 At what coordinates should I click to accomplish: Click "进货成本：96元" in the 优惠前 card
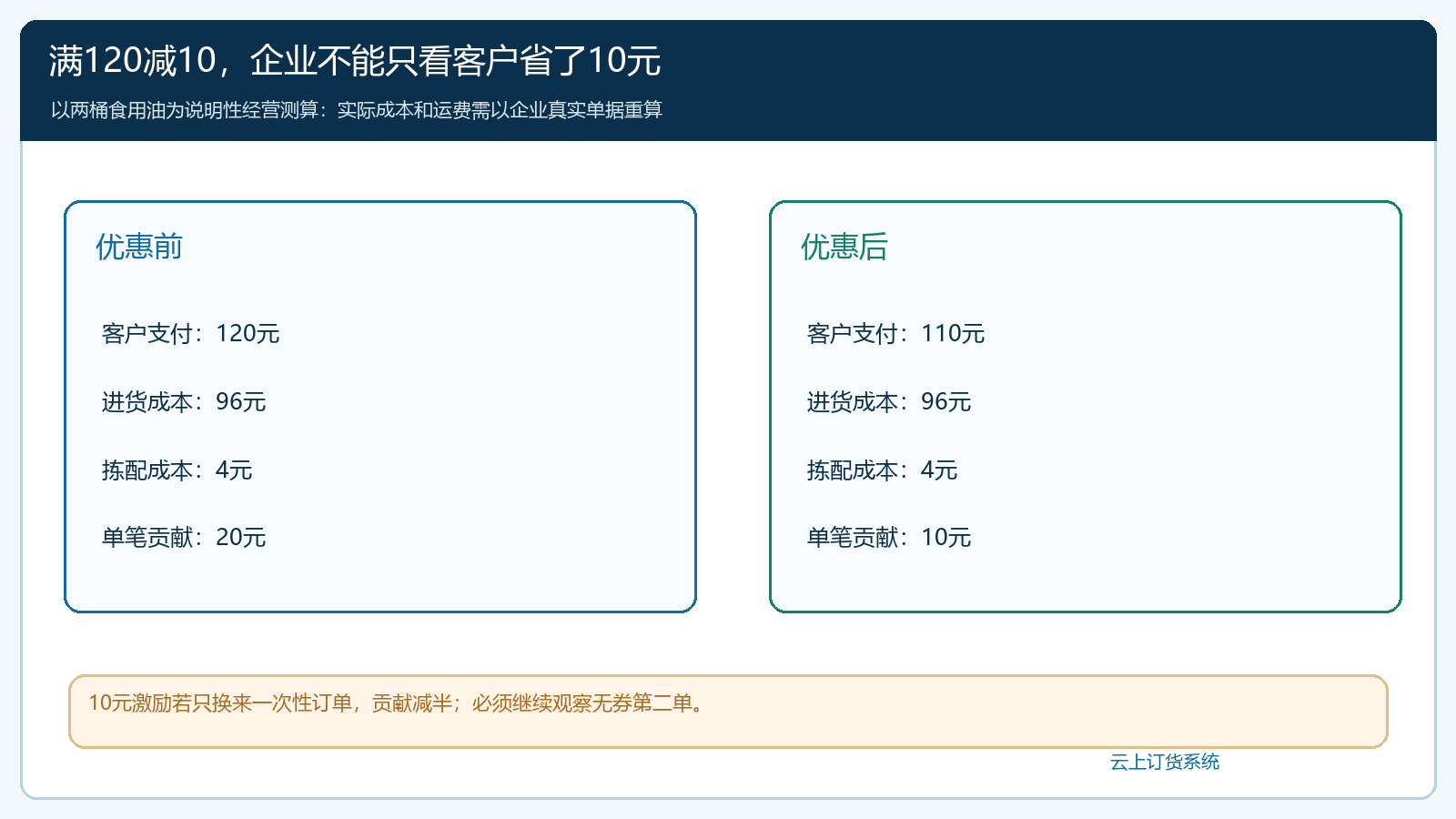pyautogui.click(x=184, y=402)
